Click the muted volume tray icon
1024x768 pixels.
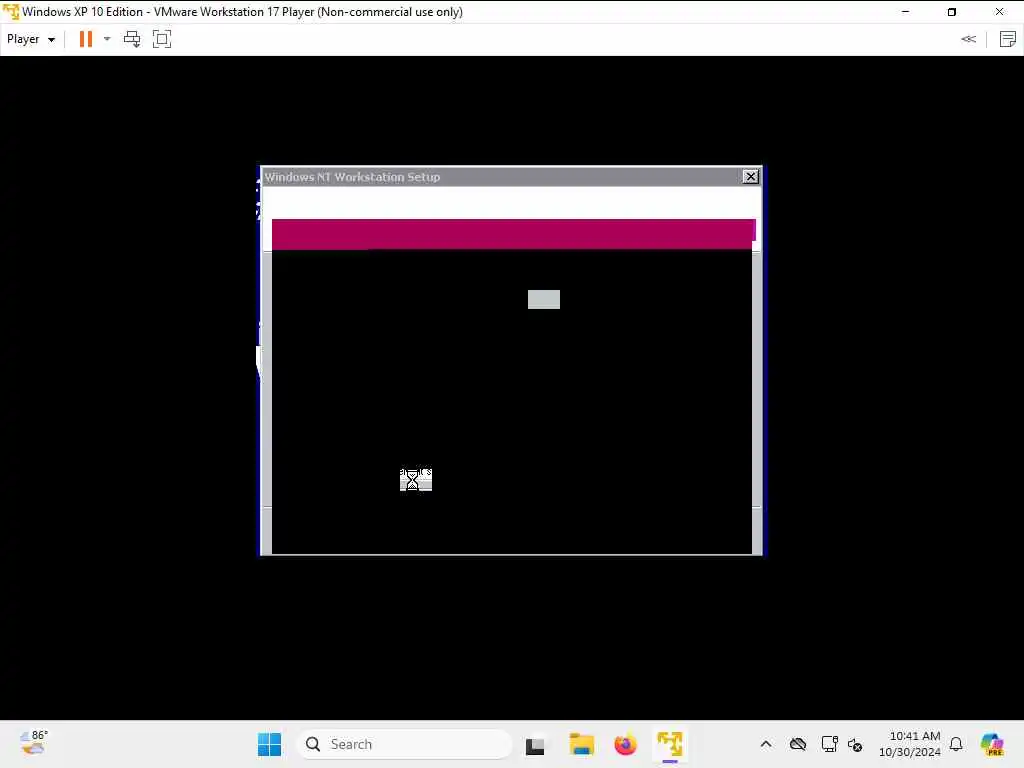tap(855, 744)
